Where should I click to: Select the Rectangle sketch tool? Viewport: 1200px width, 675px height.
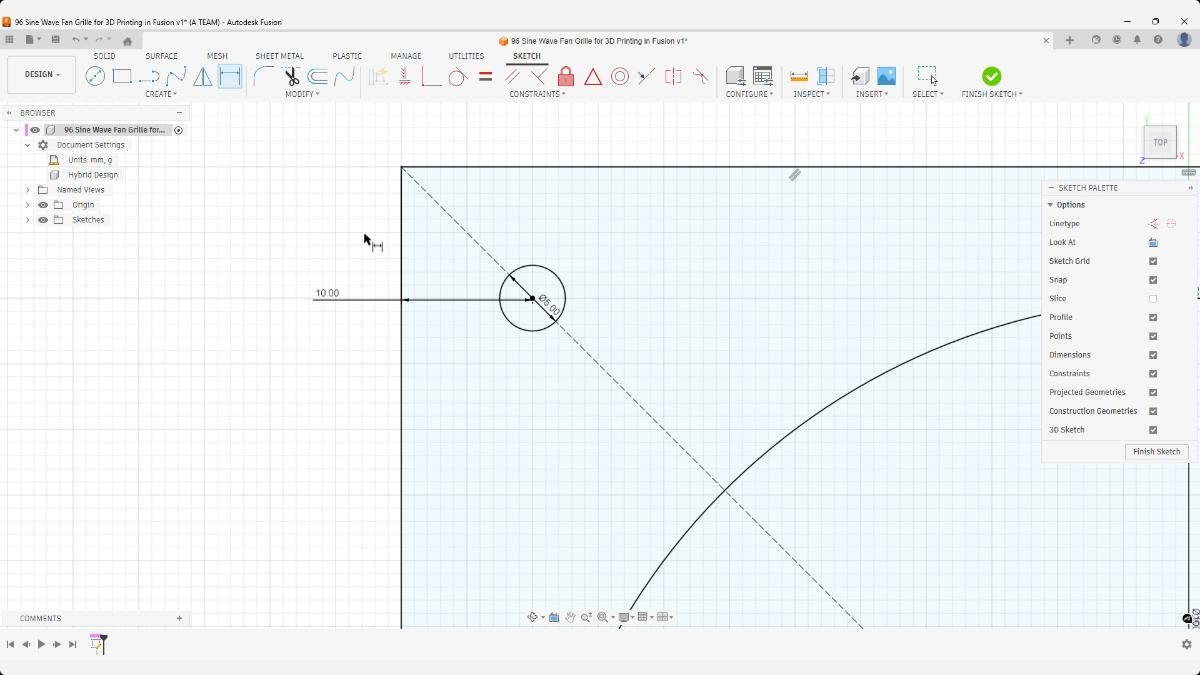(x=122, y=76)
